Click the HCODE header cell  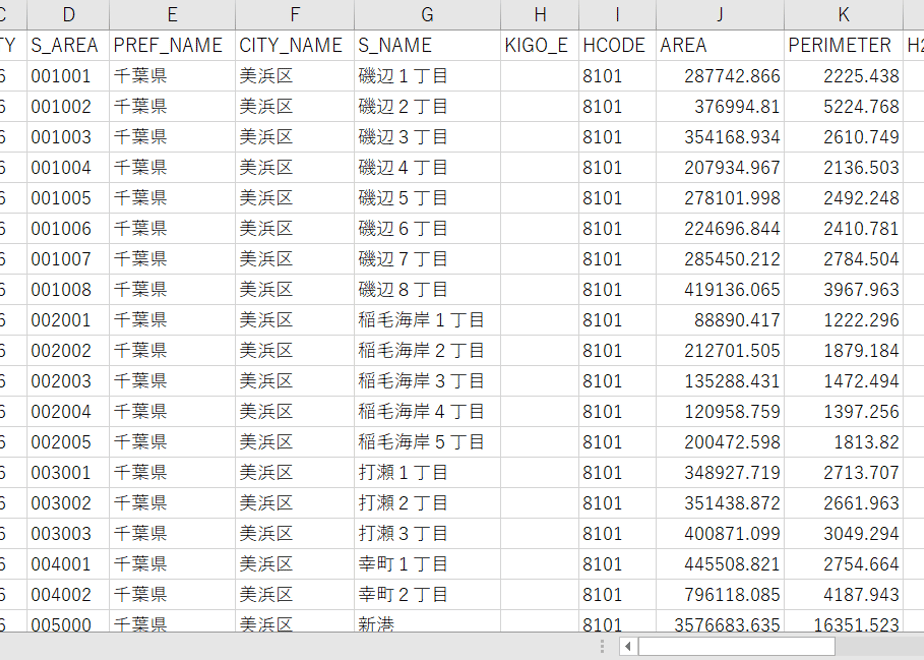click(x=618, y=45)
